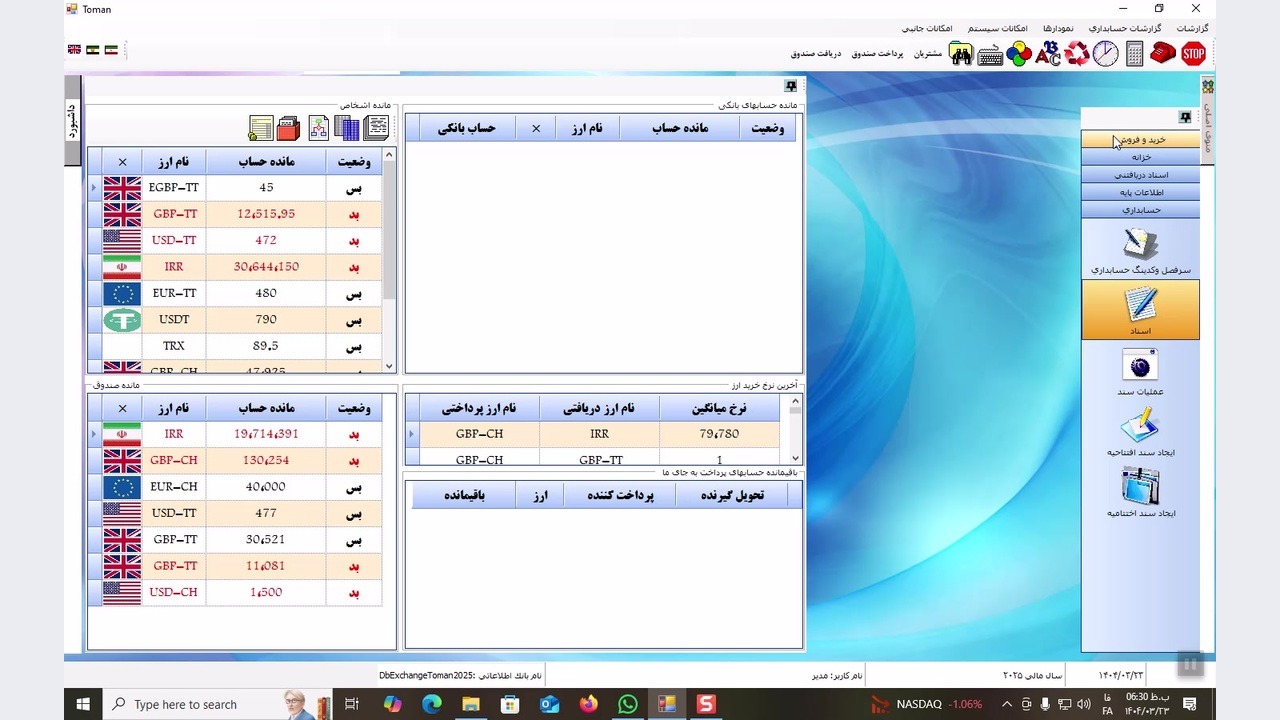
Task: Click the Windows taskbar search box
Action: click(218, 704)
